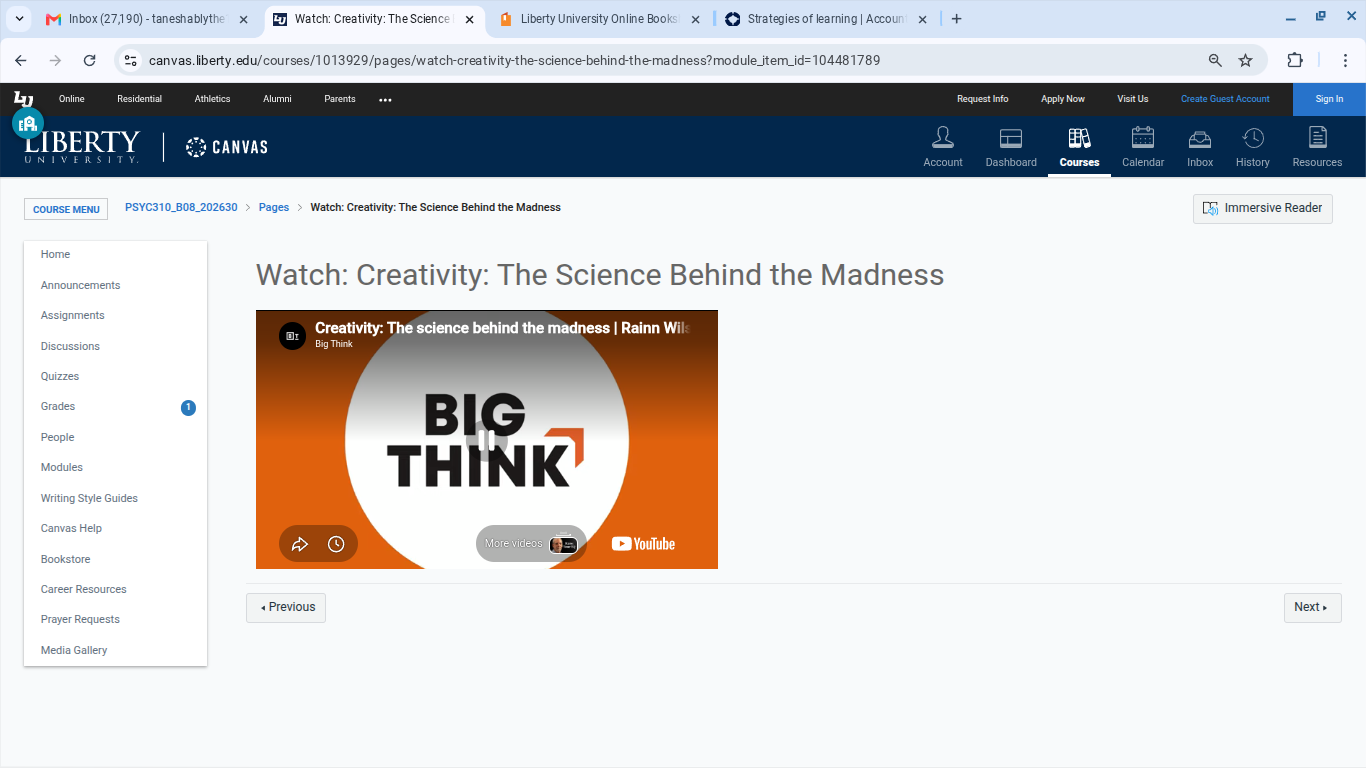
Task: Open the Canvas Account icon
Action: [x=942, y=146]
